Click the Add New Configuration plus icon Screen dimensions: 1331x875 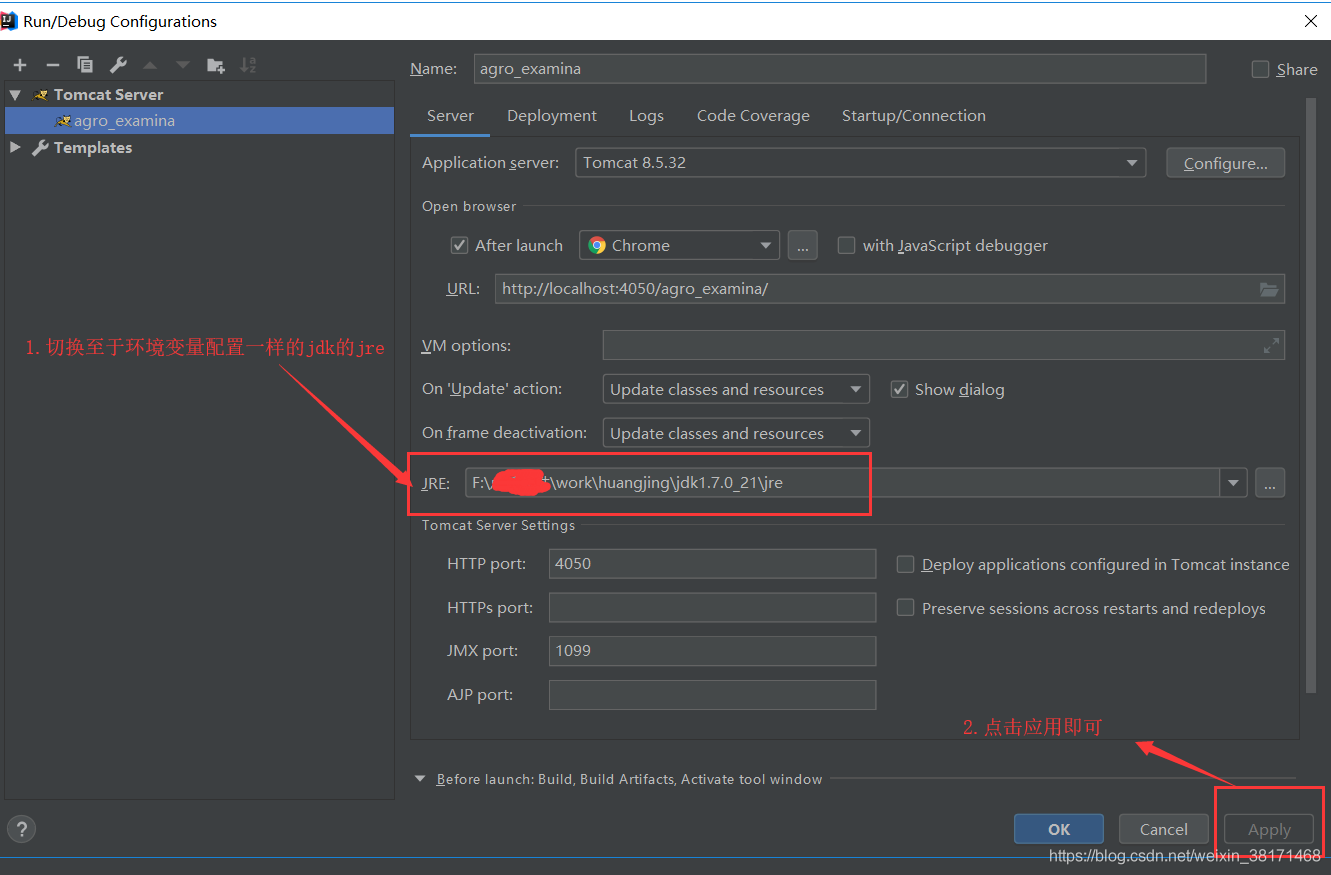20,65
